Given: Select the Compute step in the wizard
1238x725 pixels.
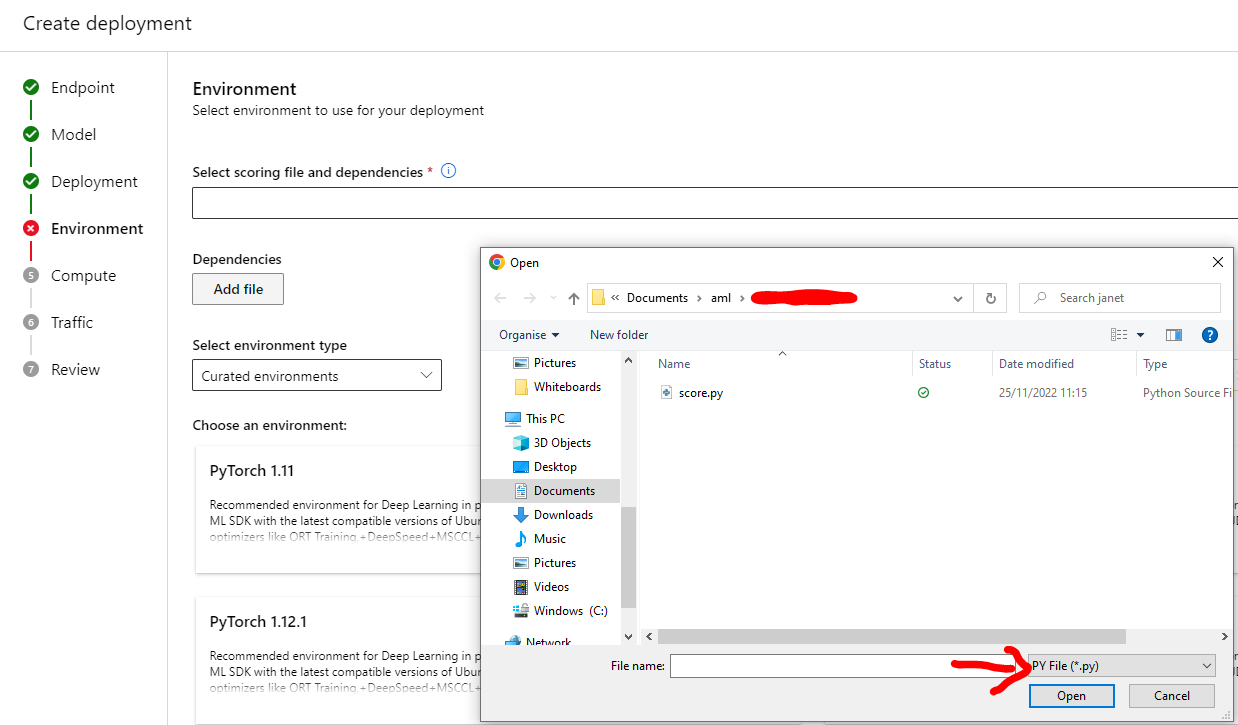Looking at the screenshot, I should tap(84, 275).
